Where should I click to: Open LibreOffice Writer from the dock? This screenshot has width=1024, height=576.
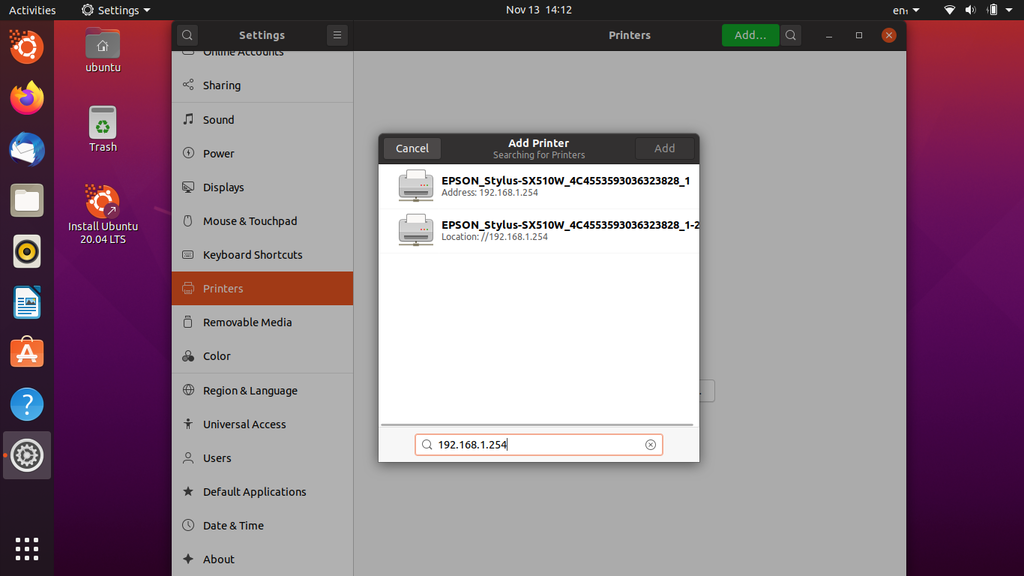click(27, 302)
